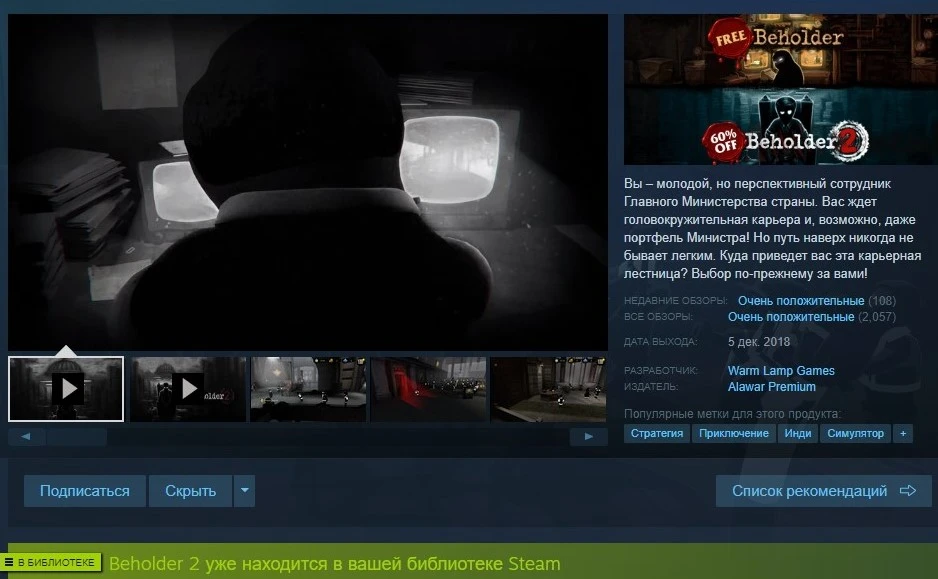Screen dimensions: 938x579
Task: Click the main trailer video area
Action: click(x=307, y=182)
